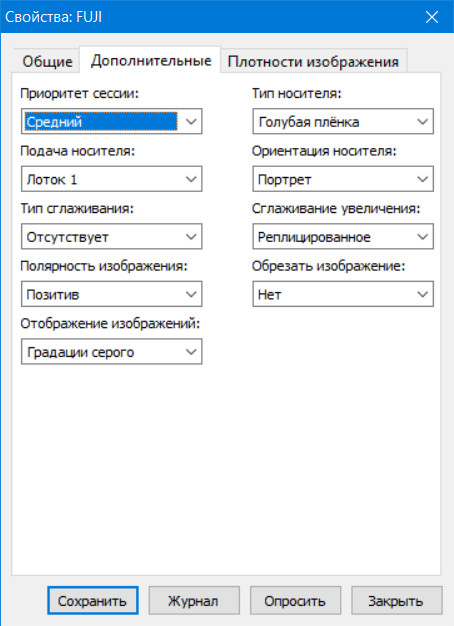Expand the Ориентация носителя dropdown
This screenshot has width=454, height=626.
click(x=343, y=179)
